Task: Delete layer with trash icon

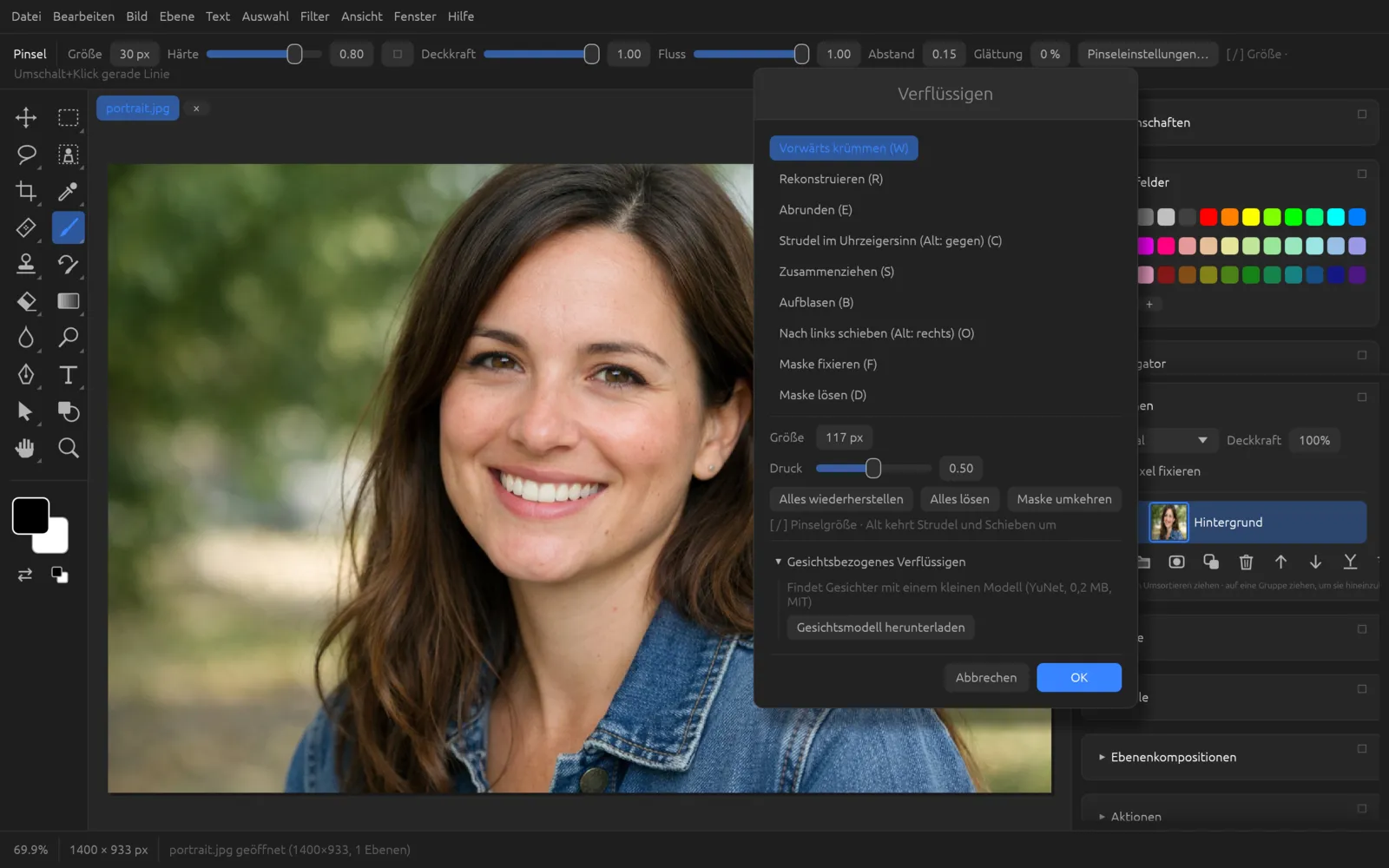Action: coord(1246,562)
